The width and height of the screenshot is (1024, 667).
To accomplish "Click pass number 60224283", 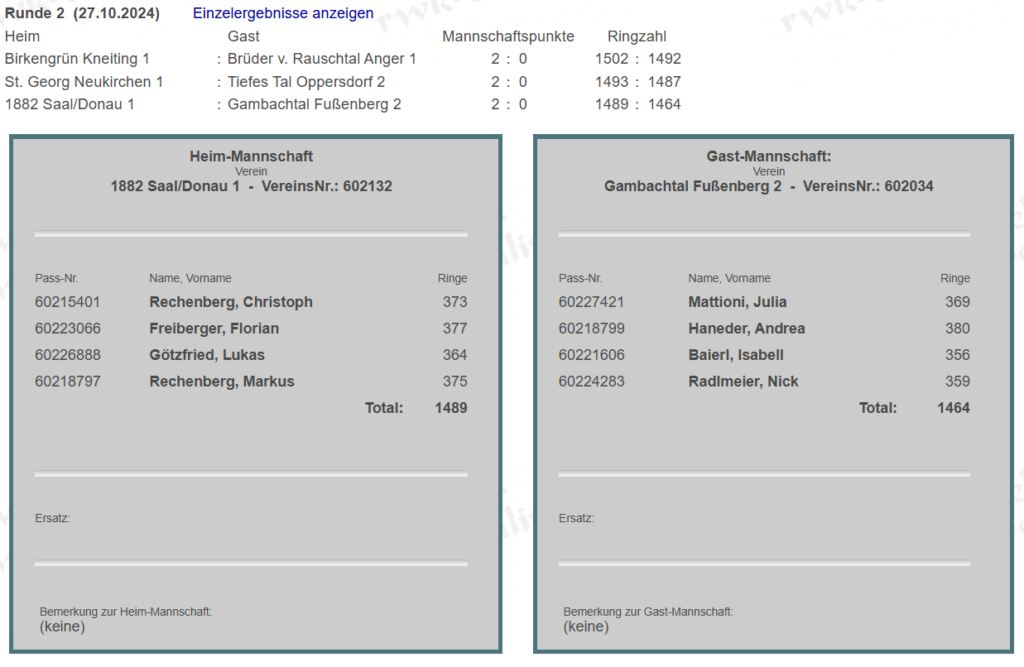I will pos(591,381).
